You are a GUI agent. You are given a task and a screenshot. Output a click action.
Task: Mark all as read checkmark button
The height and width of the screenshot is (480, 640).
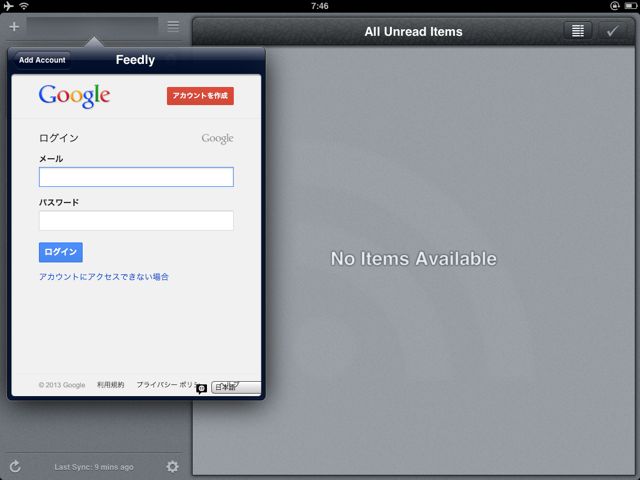point(612,31)
